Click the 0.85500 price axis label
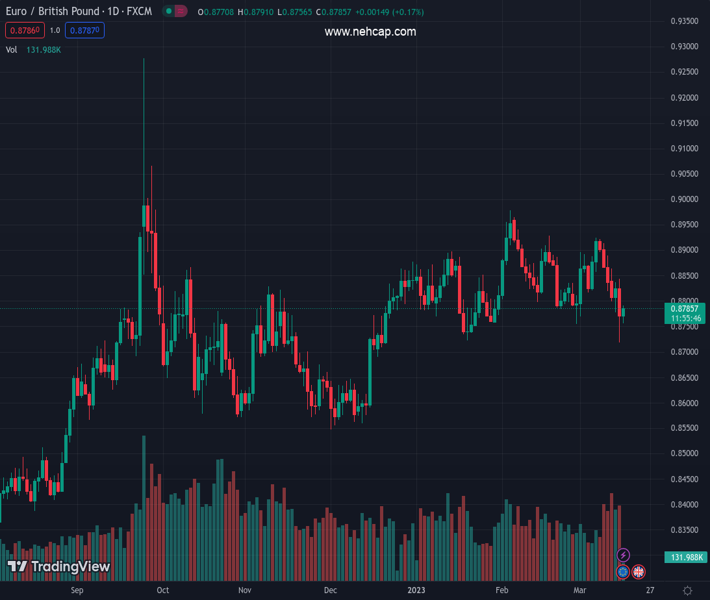Screen dimensions: 710x600 pos(685,428)
